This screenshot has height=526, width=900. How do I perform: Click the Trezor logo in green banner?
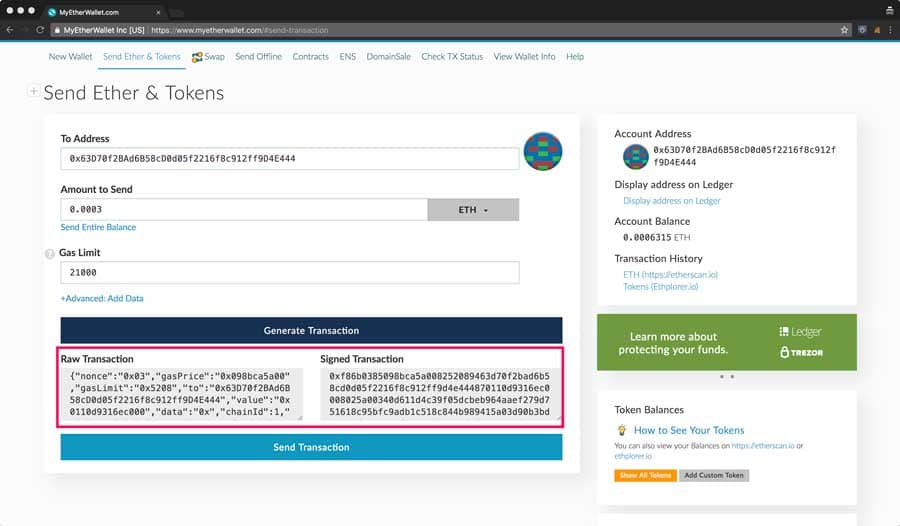[x=801, y=352]
